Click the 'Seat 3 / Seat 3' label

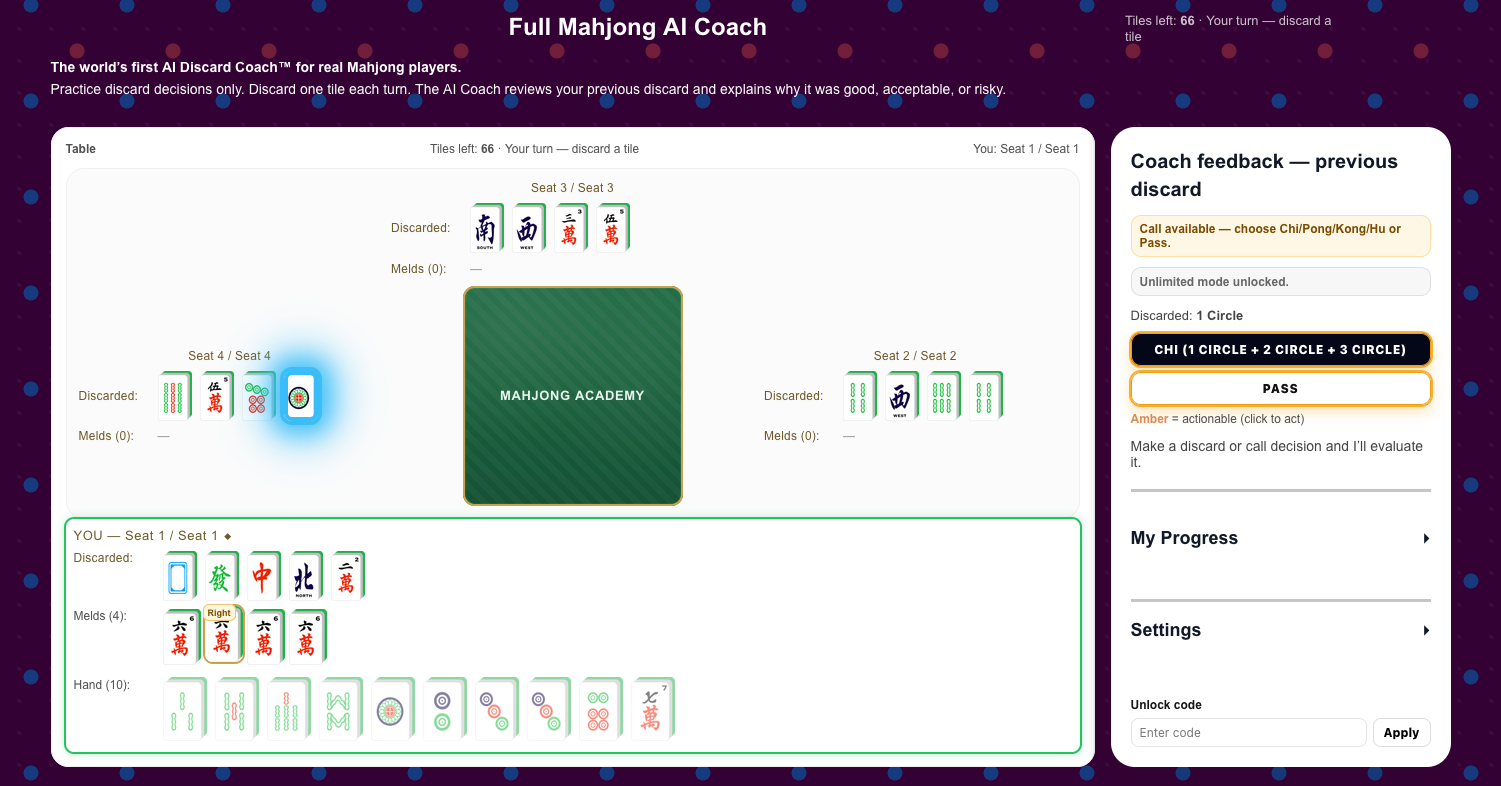572,188
